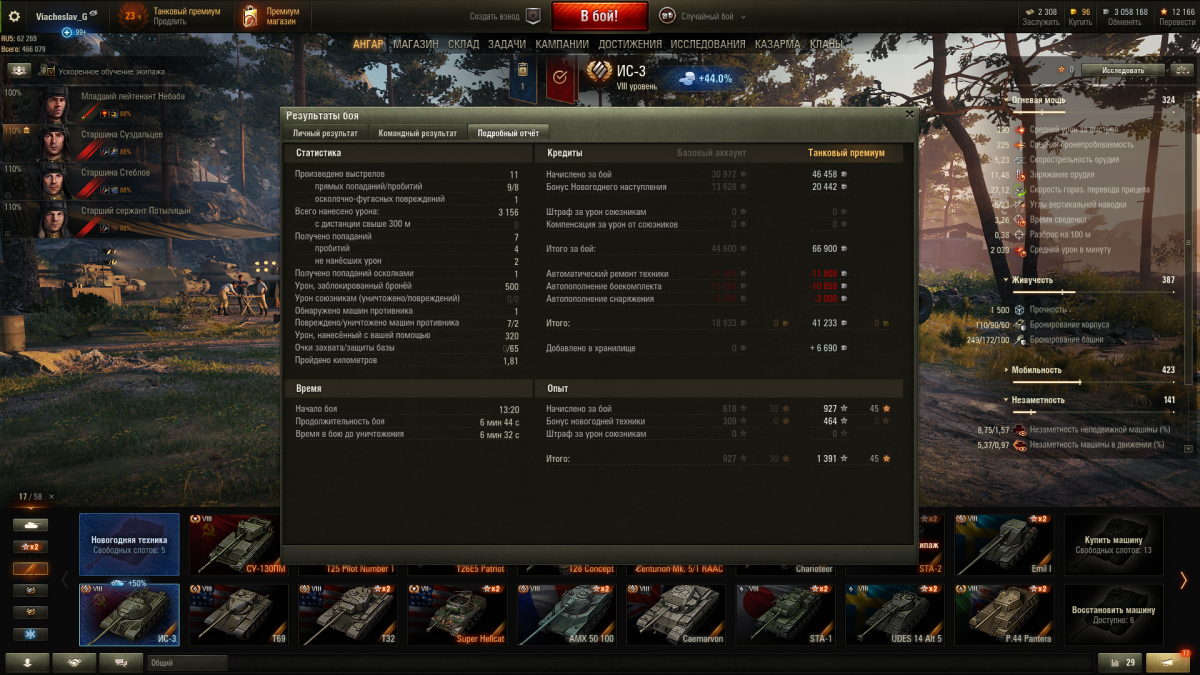
Task: Open the referral download-arrow icon at bottom left
Action: [27, 662]
